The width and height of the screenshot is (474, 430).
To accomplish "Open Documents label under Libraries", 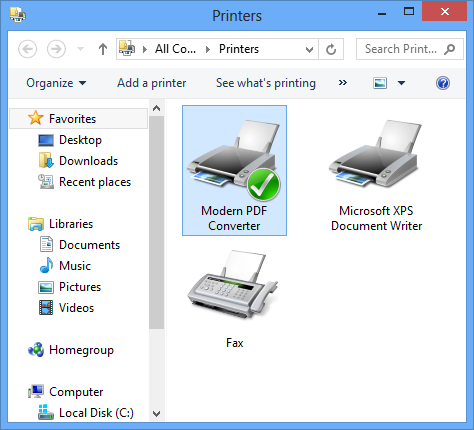I will (89, 245).
